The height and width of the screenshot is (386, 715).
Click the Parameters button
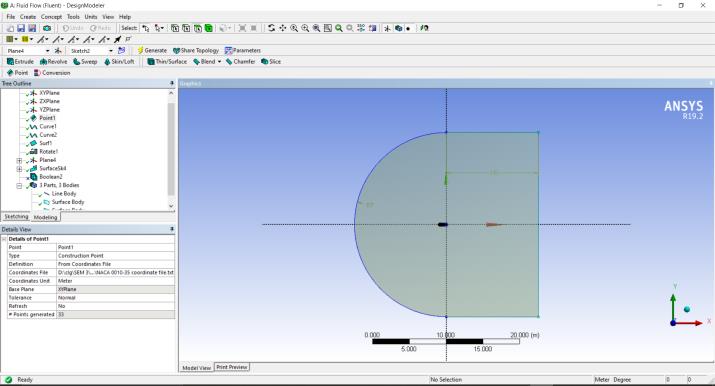pyautogui.click(x=243, y=51)
